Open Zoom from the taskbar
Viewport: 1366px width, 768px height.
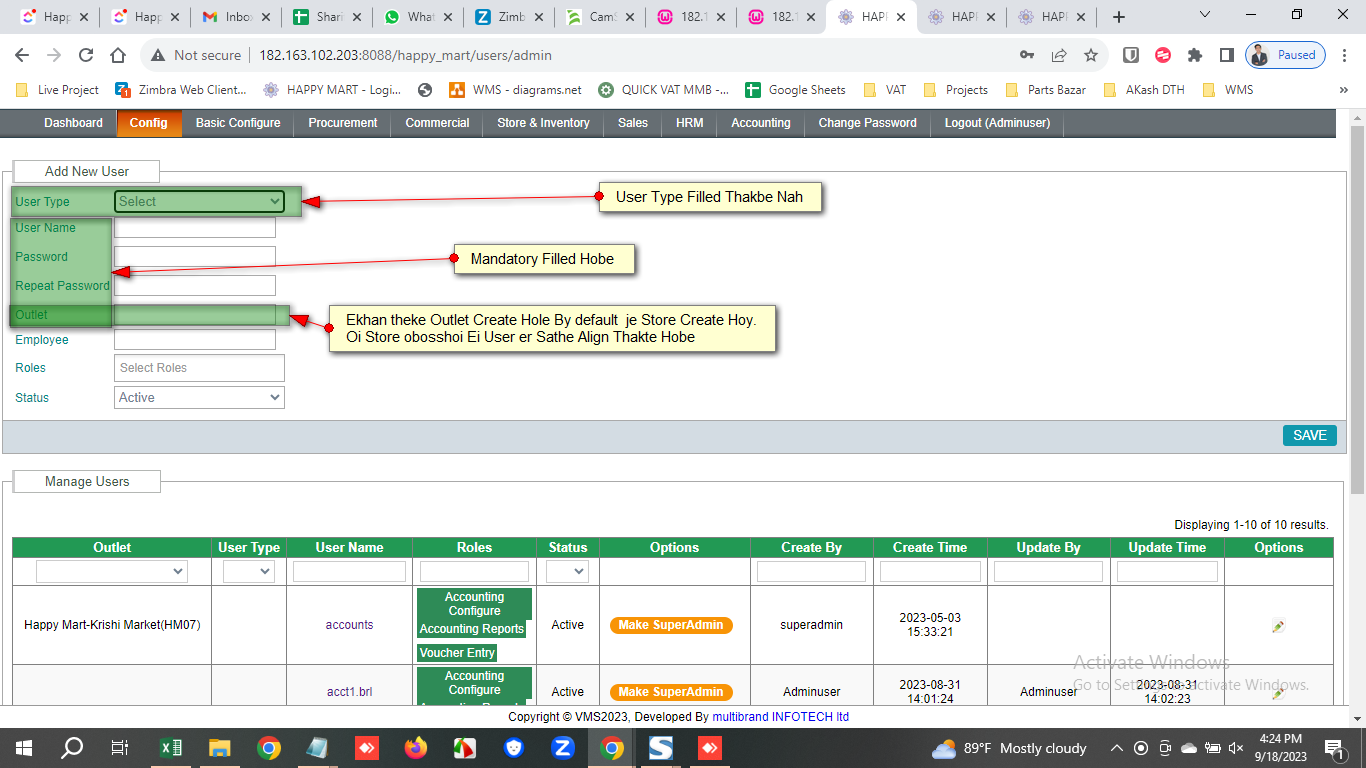(563, 748)
